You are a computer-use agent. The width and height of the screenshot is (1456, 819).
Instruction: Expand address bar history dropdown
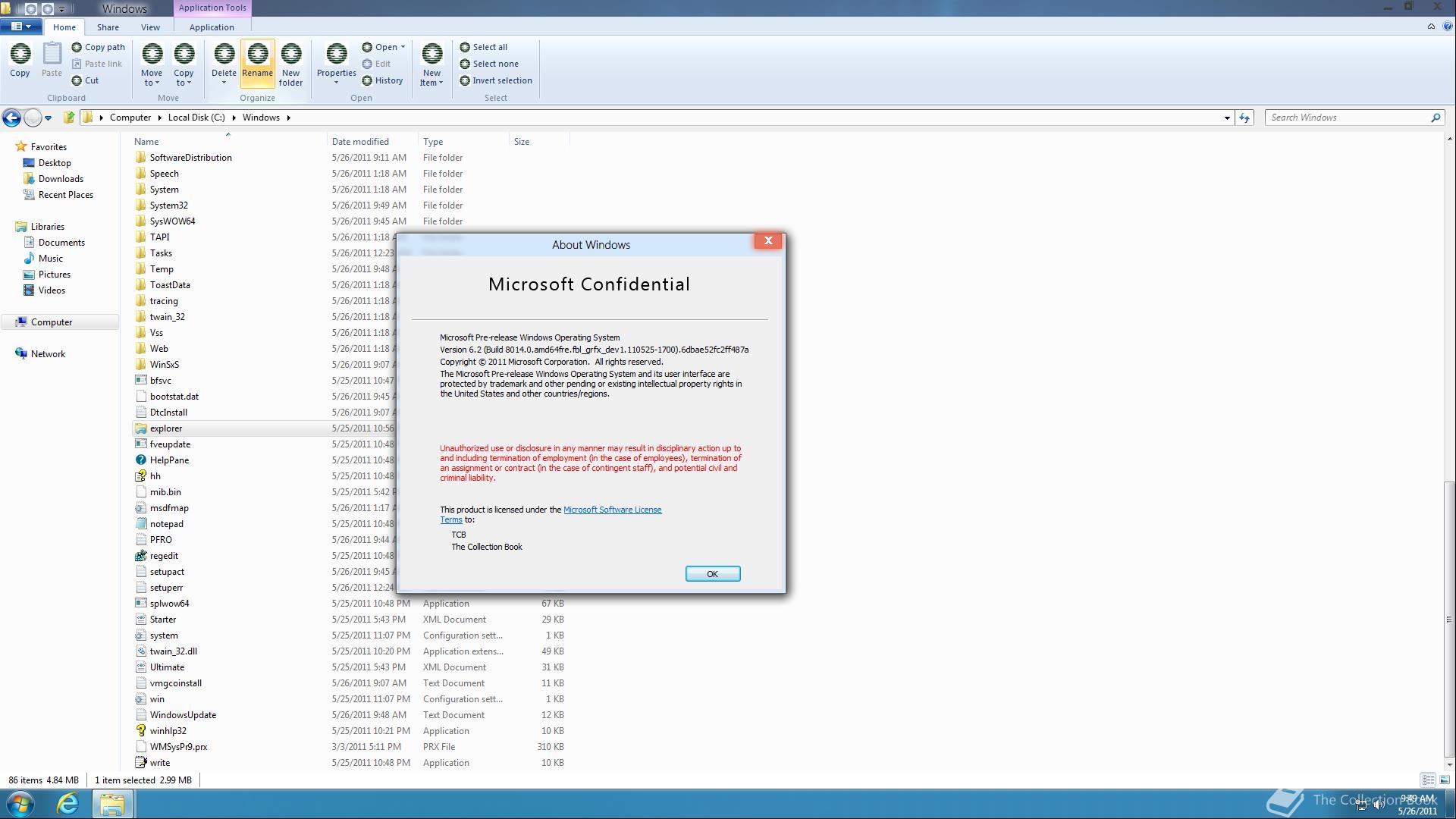pos(1227,118)
